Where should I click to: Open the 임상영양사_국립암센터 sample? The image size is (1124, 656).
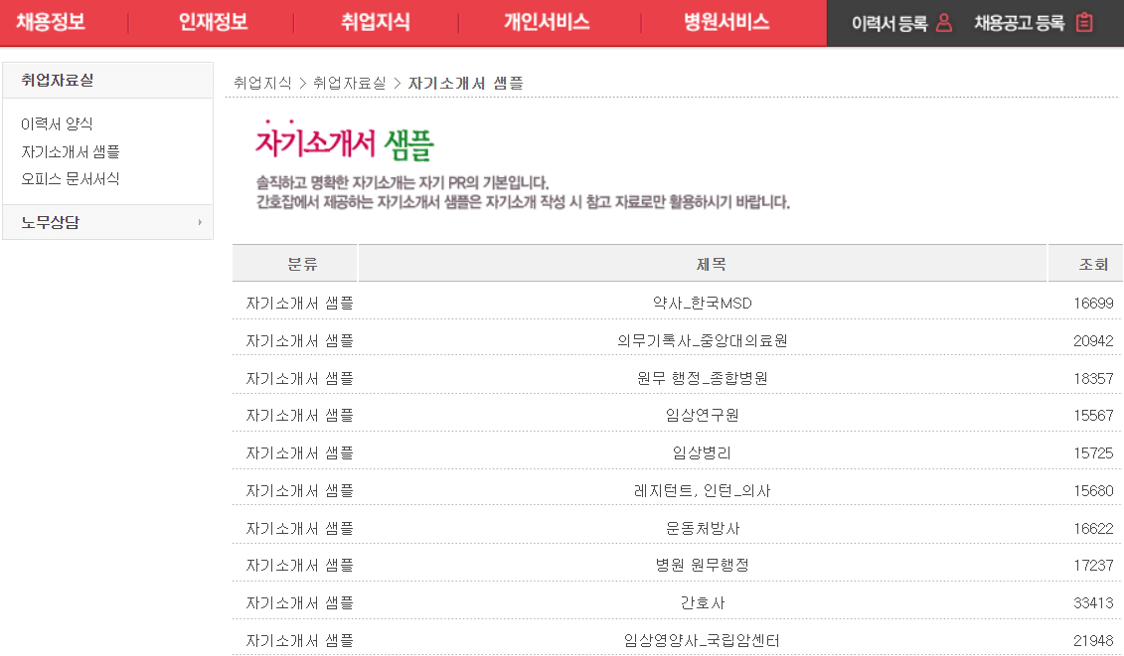(x=702, y=640)
